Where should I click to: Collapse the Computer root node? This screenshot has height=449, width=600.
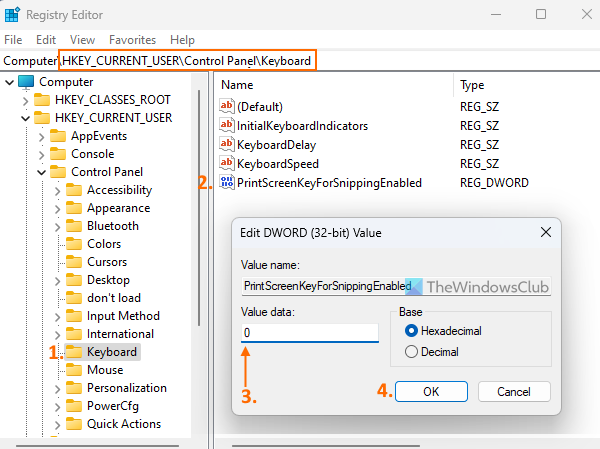point(10,82)
